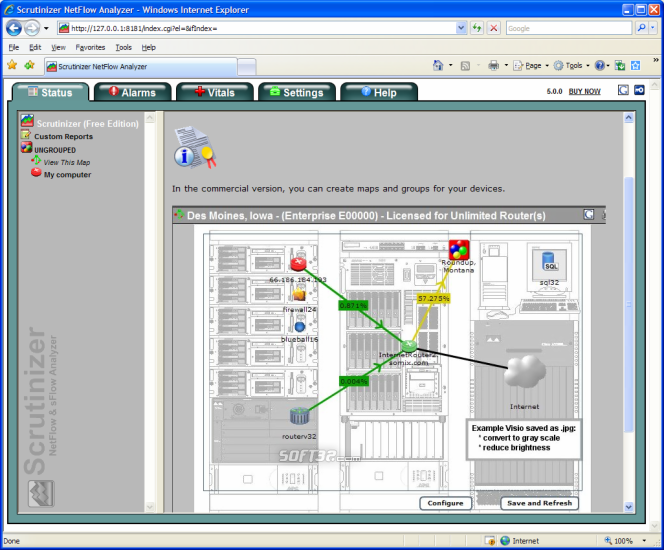Open the File menu
Image resolution: width=664 pixels, height=550 pixels.
(14, 47)
